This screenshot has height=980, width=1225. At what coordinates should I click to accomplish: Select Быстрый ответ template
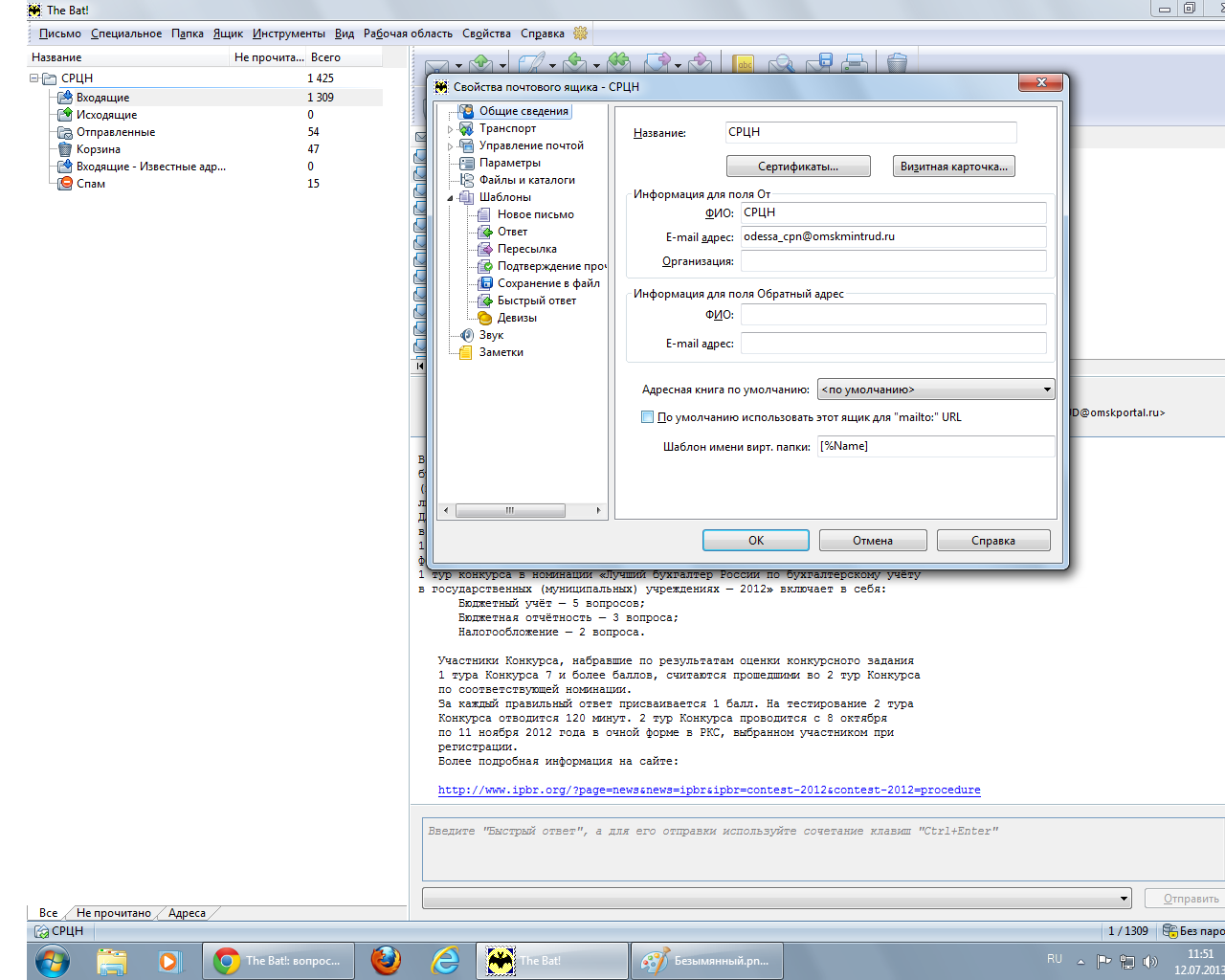pyautogui.click(x=536, y=301)
